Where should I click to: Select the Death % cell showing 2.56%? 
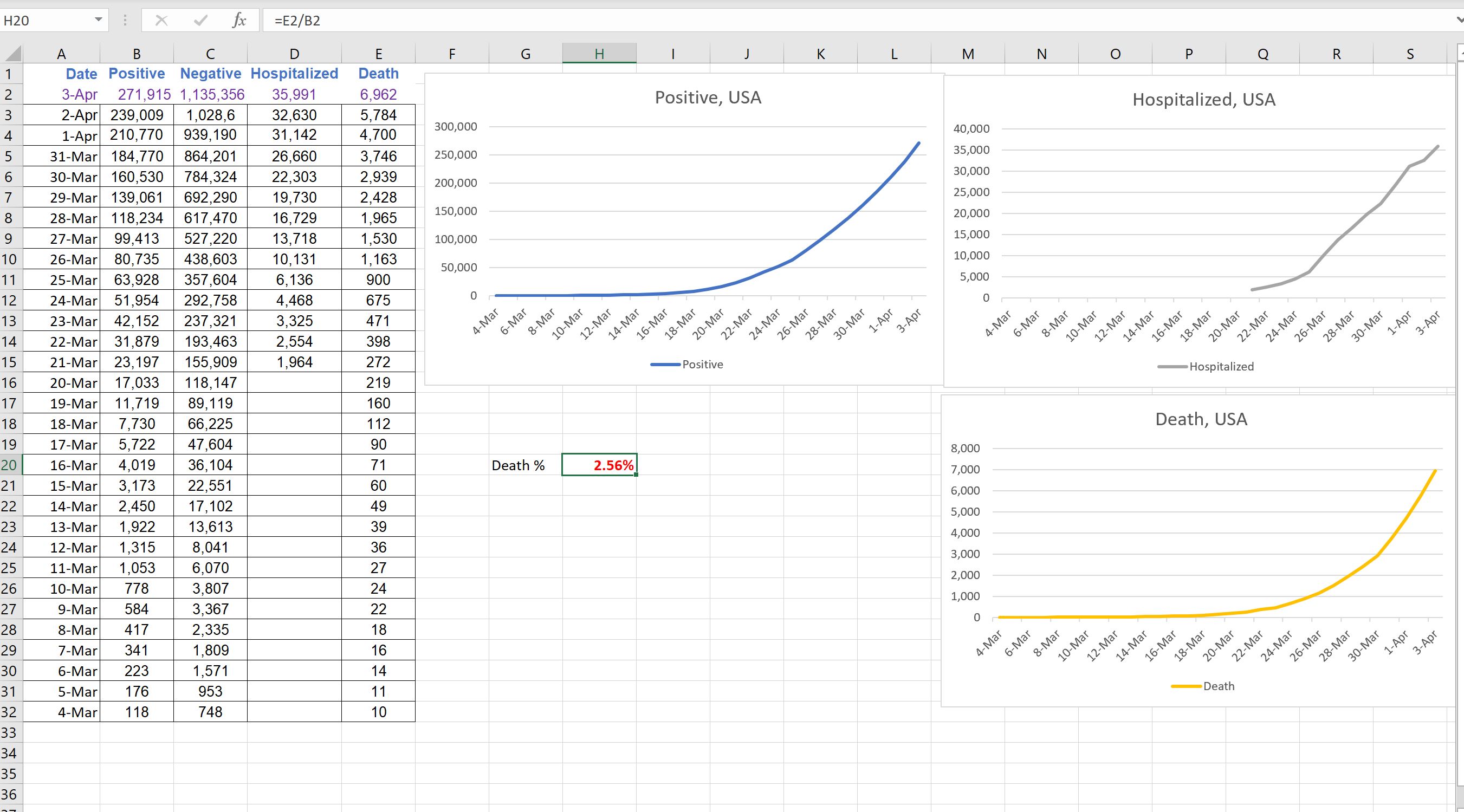coord(599,465)
